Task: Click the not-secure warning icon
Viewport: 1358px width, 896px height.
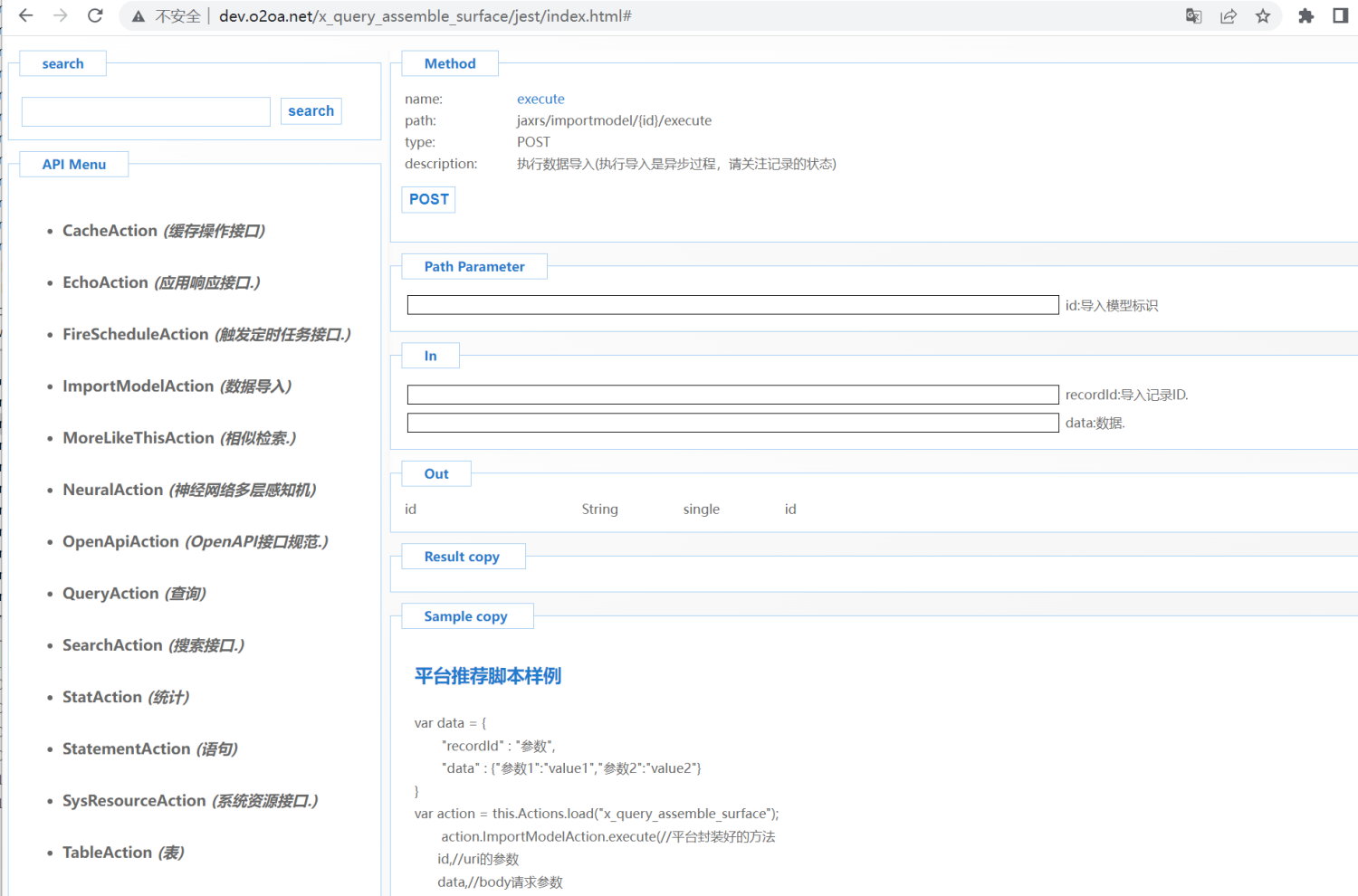Action: 139,16
